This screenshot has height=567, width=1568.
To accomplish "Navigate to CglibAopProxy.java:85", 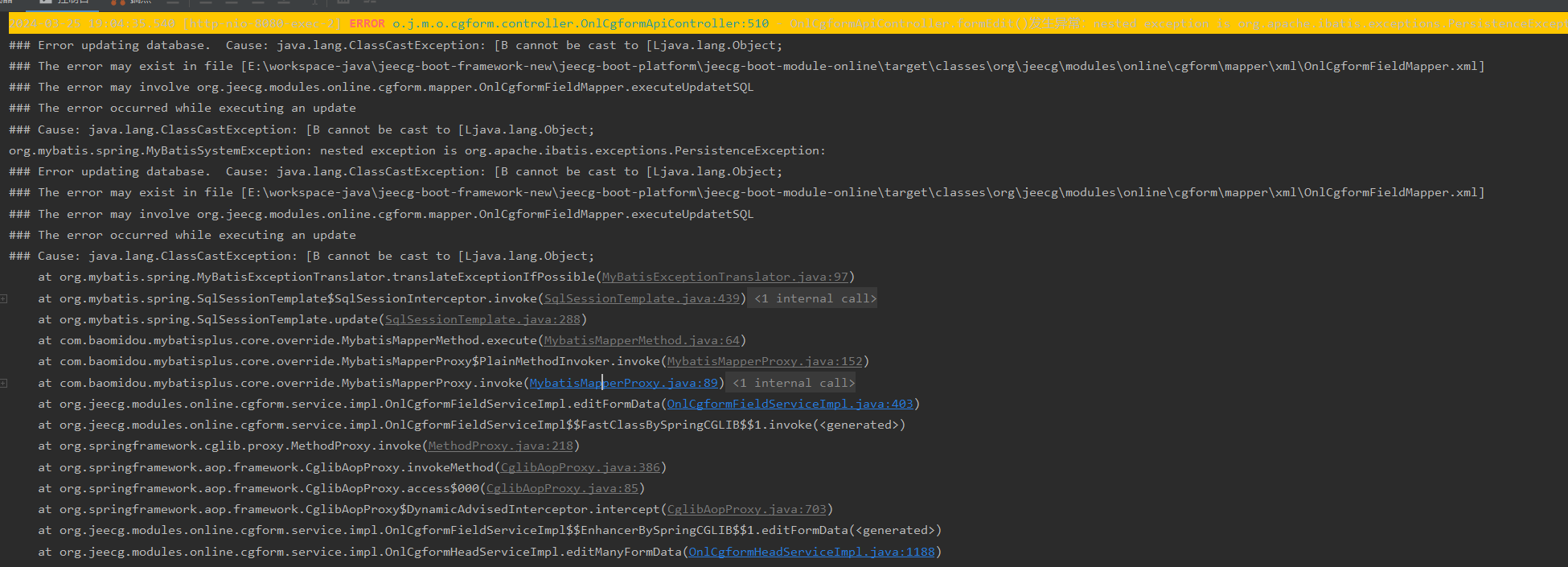I will tap(562, 488).
